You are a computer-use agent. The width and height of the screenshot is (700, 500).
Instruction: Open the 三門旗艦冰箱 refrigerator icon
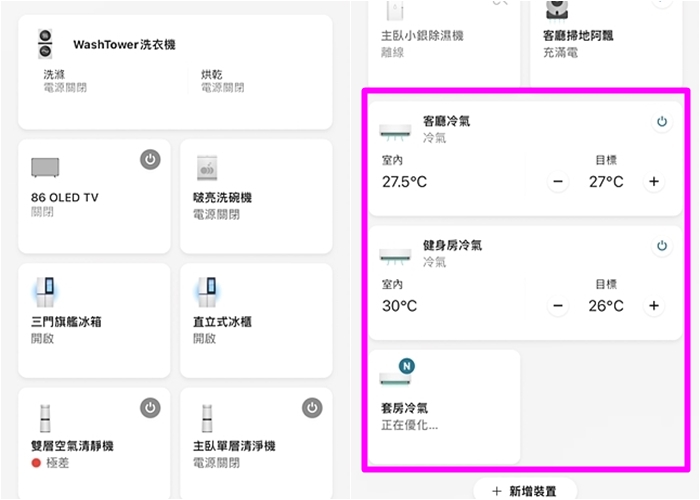[x=46, y=293]
